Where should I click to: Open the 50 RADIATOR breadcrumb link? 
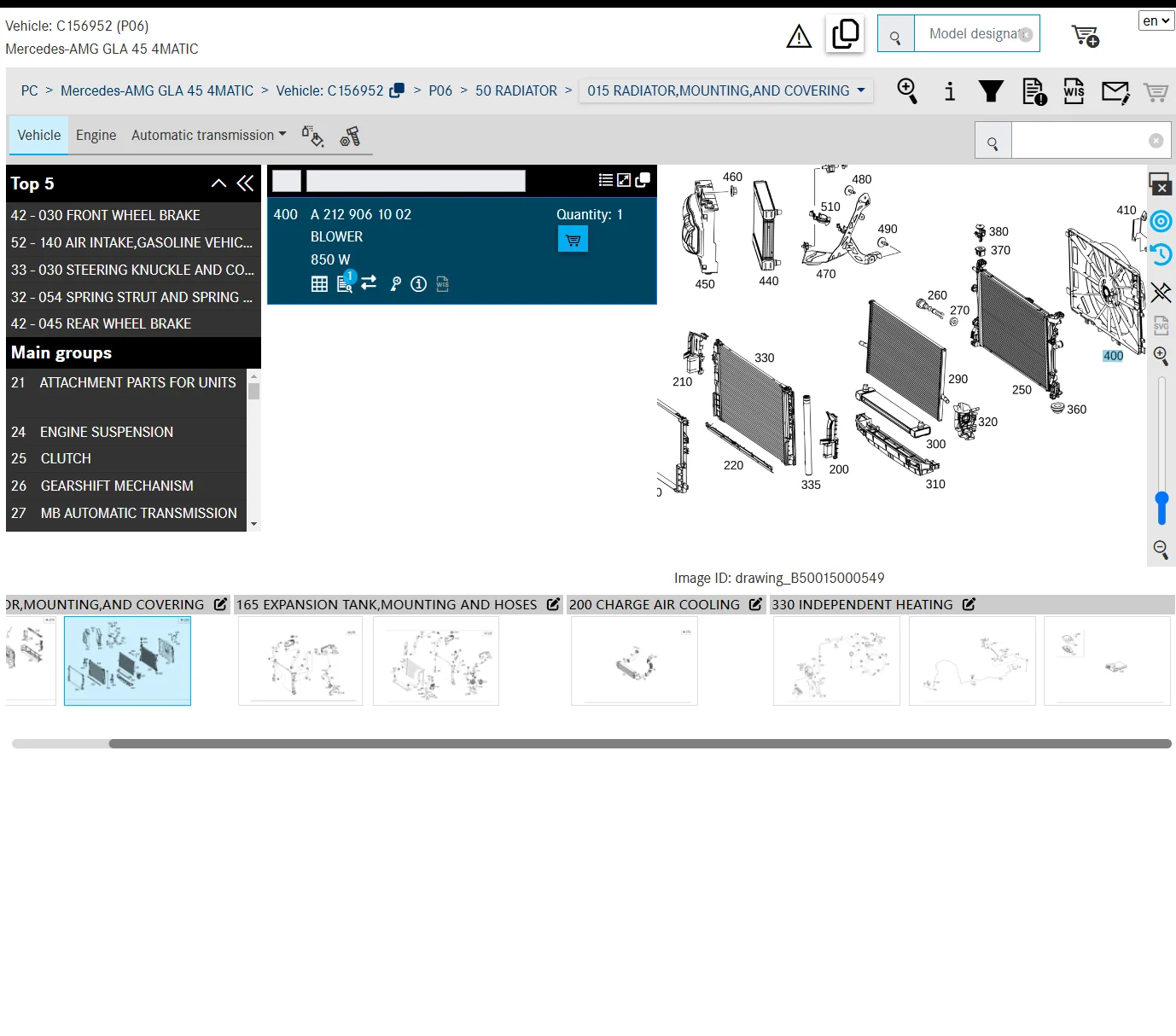pos(516,90)
